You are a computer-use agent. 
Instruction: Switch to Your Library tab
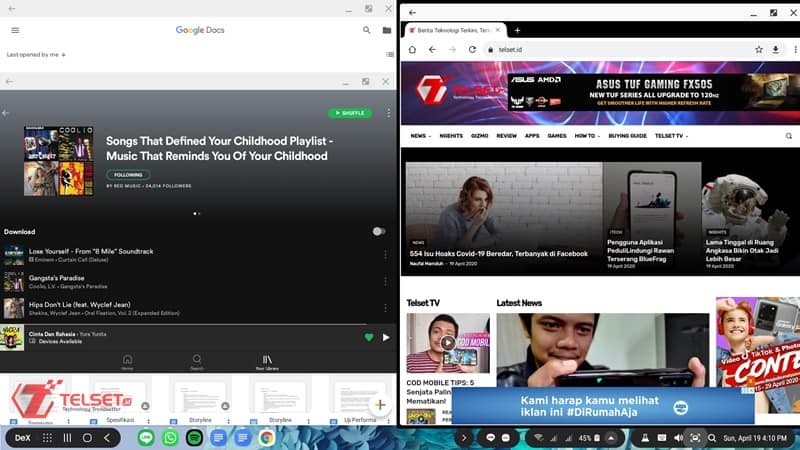tap(267, 362)
